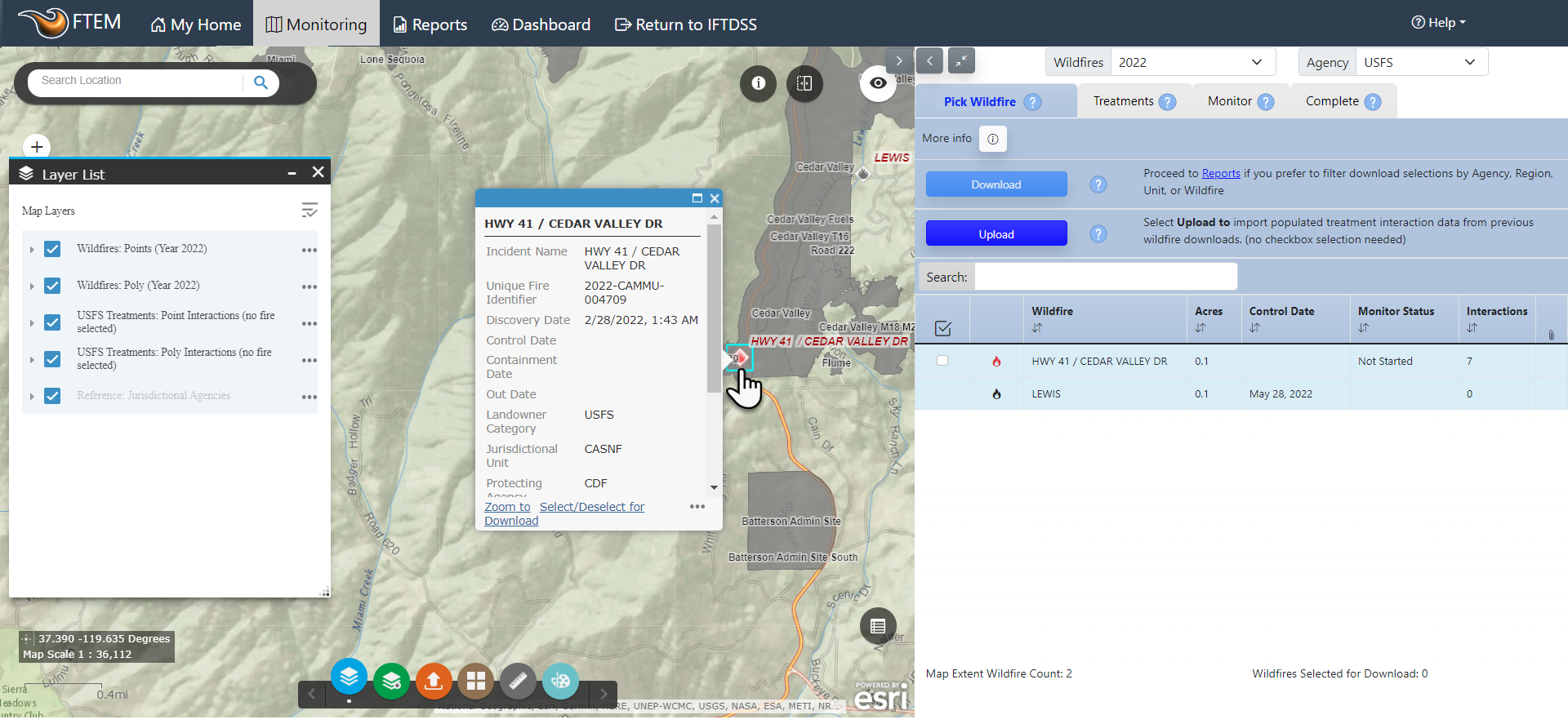Switch to the Treatments tab
Image resolution: width=1568 pixels, height=724 pixels.
(1134, 101)
